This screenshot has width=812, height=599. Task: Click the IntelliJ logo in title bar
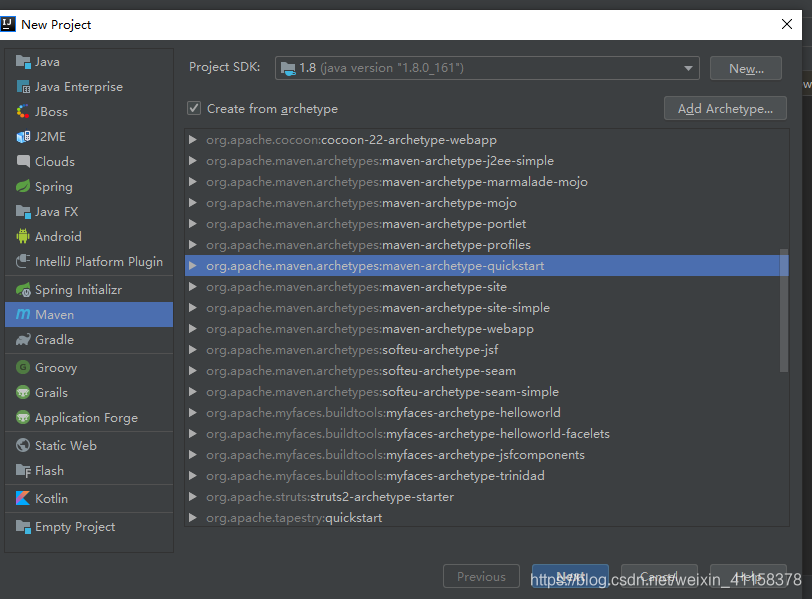click(x=8, y=24)
